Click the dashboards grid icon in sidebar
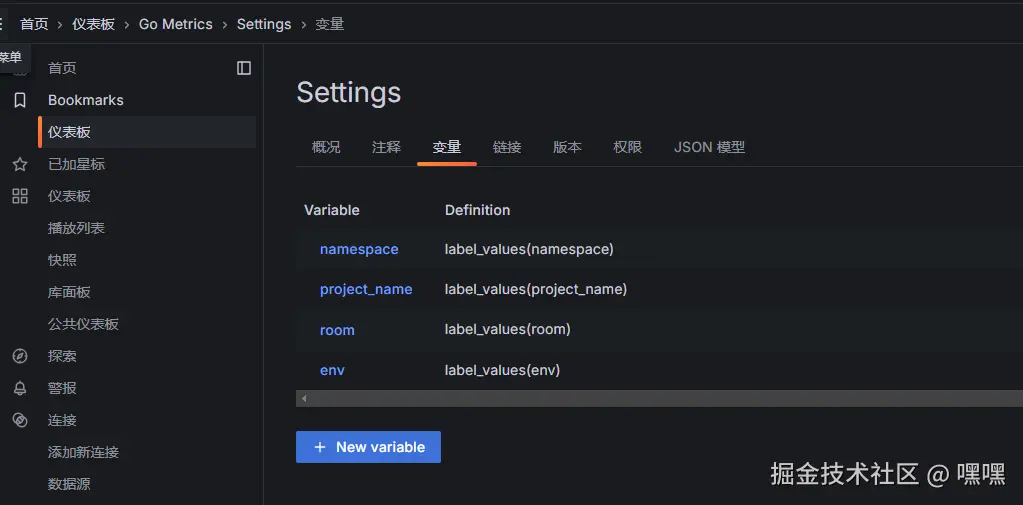Viewport: 1023px width, 505px height. coord(19,196)
